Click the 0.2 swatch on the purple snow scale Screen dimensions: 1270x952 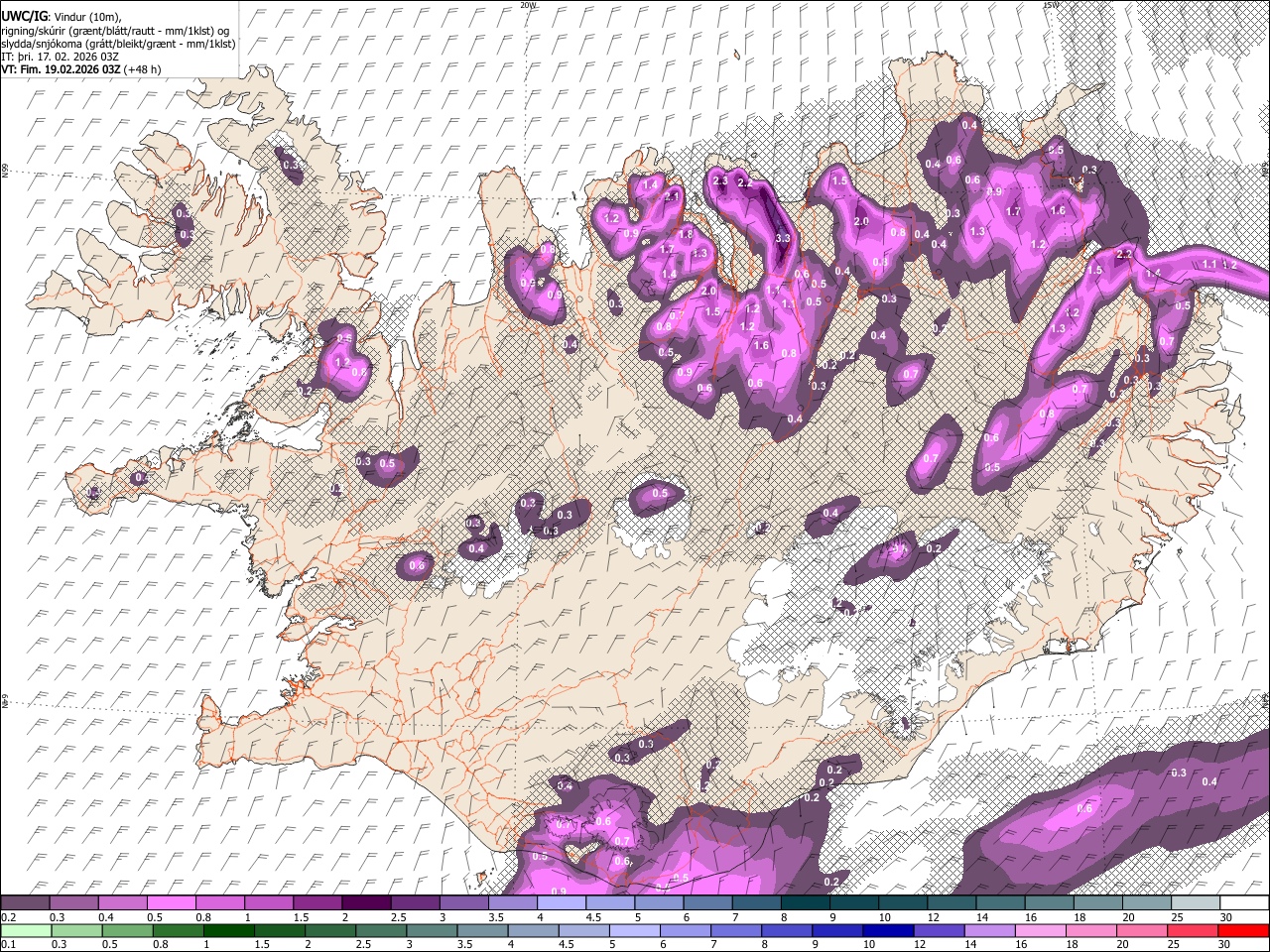[25, 903]
